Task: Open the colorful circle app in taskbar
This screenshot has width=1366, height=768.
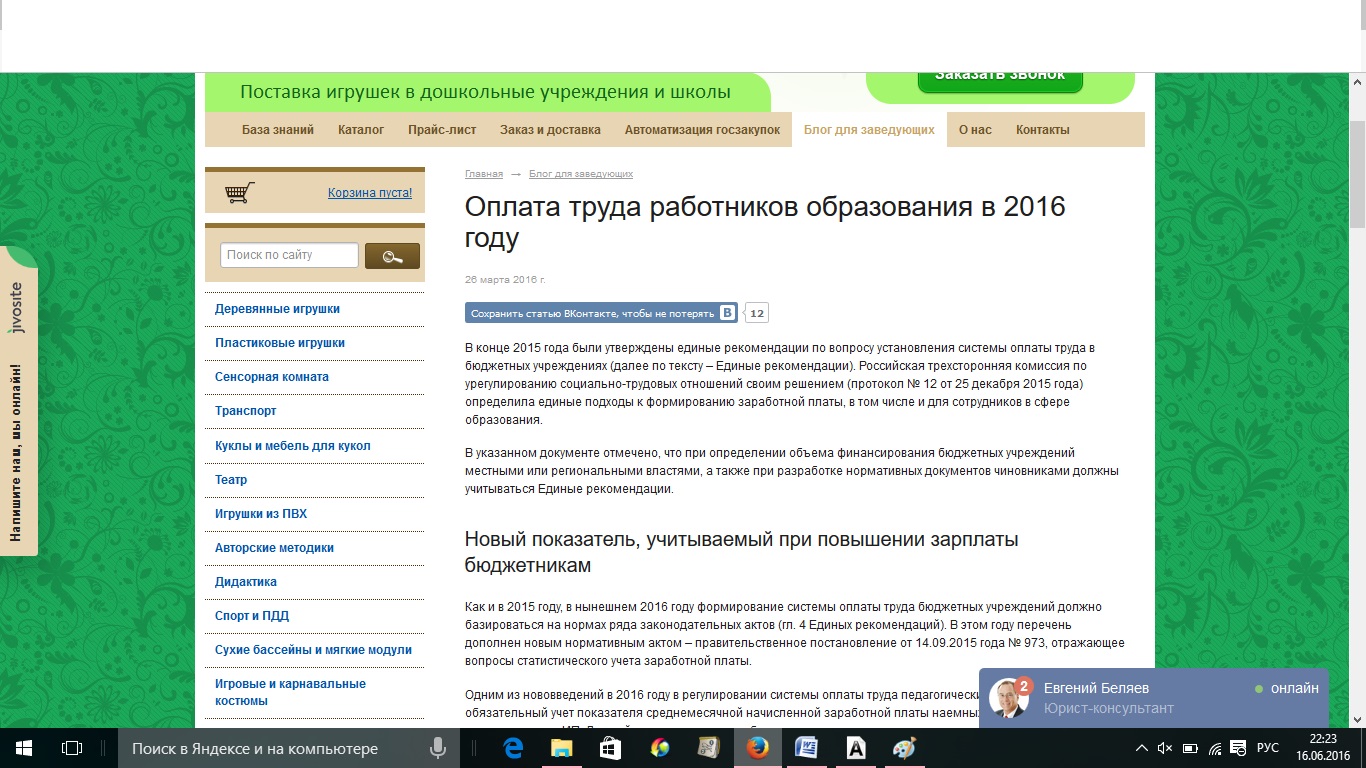Action: point(659,748)
